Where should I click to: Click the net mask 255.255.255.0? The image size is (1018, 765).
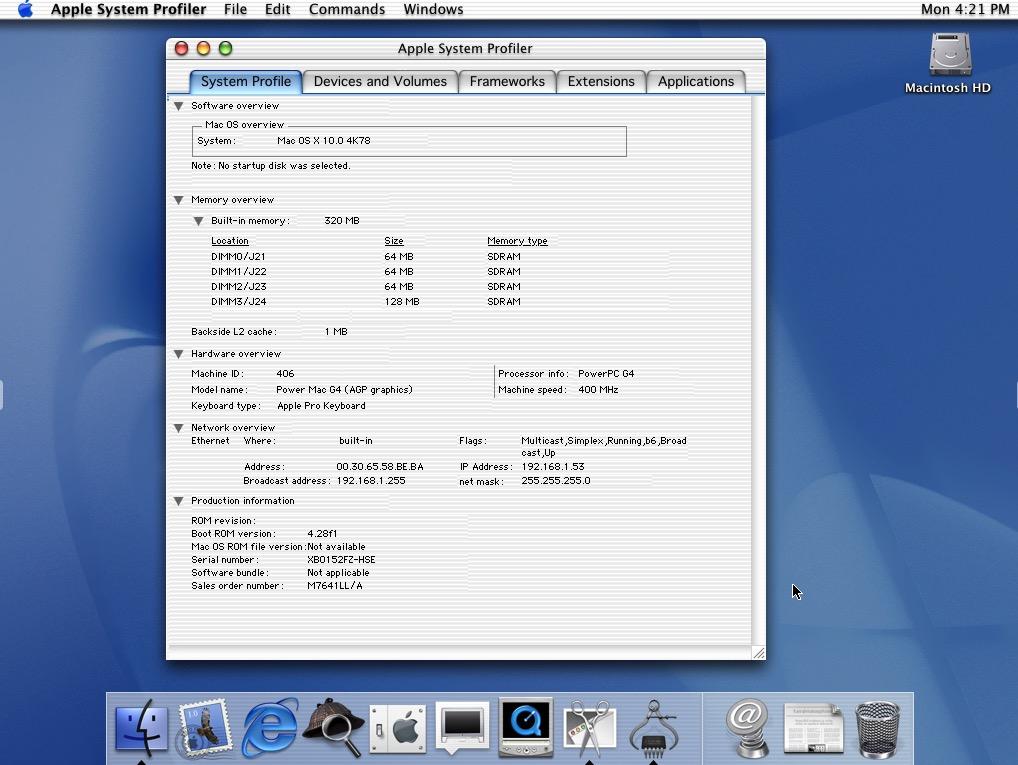[556, 481]
